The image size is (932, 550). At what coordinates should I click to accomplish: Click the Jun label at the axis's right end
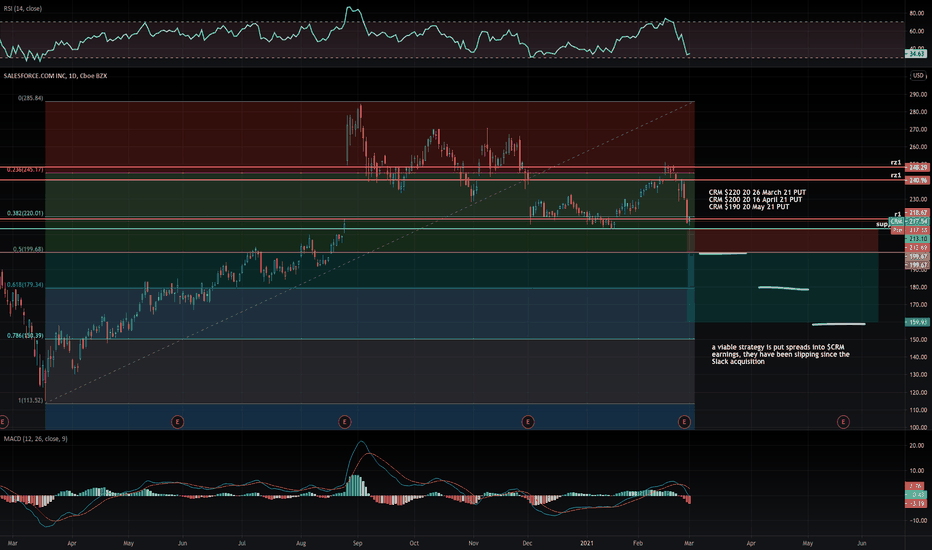point(862,543)
